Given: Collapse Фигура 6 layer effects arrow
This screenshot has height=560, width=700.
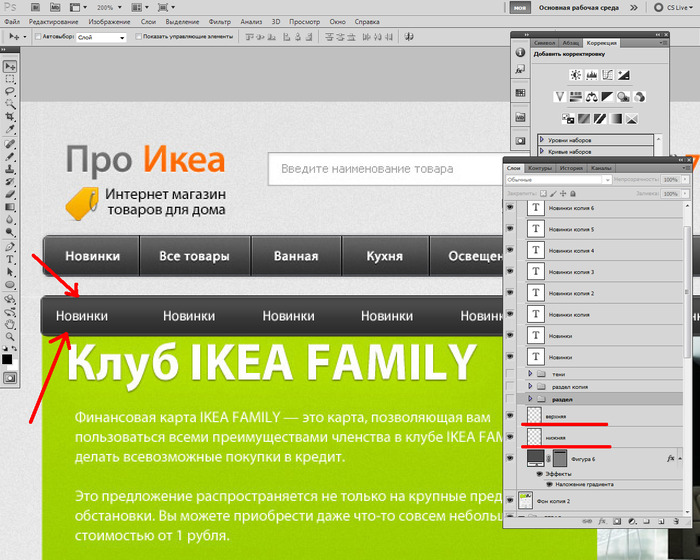Looking at the screenshot, I should (x=679, y=459).
